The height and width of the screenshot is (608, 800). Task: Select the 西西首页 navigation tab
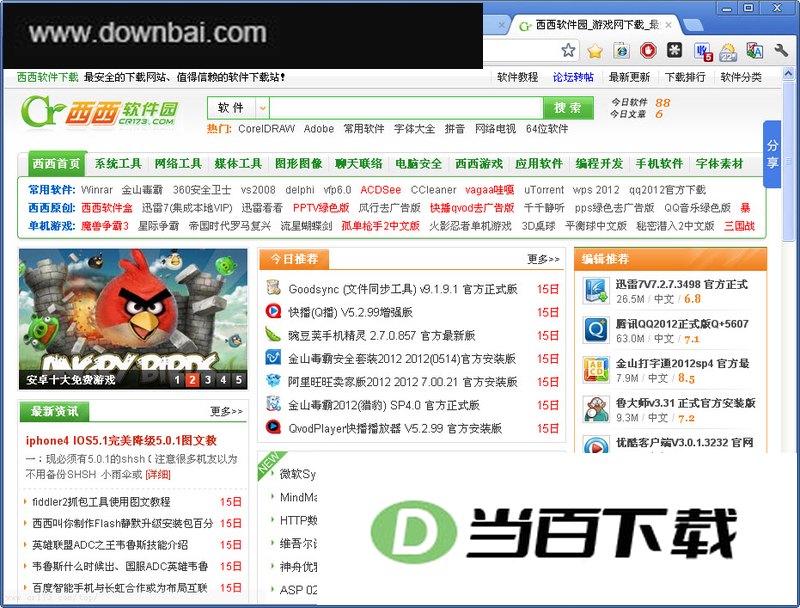click(57, 164)
